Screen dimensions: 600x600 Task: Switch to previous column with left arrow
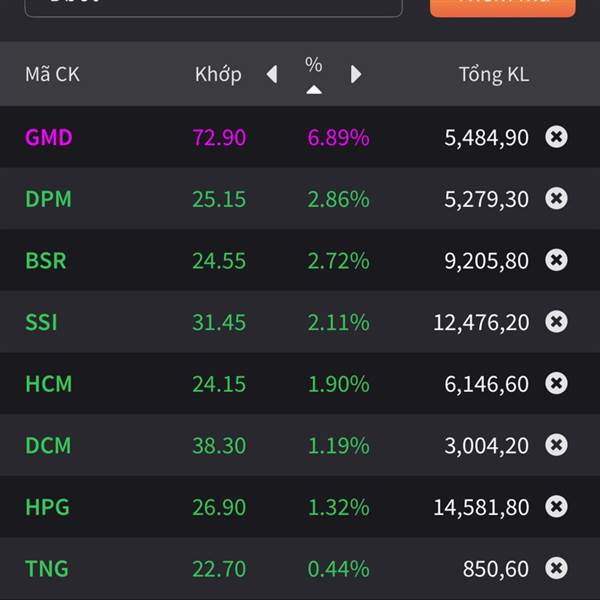pos(272,74)
